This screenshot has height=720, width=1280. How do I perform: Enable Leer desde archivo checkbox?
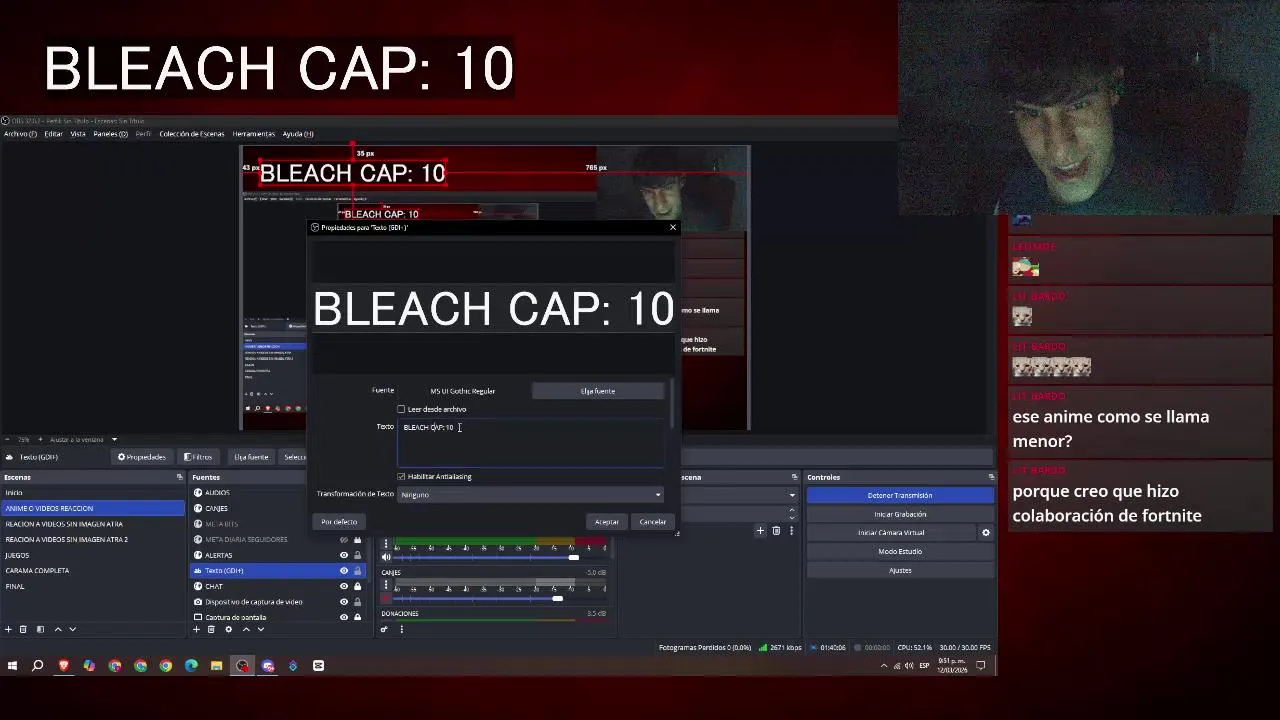pyautogui.click(x=401, y=409)
